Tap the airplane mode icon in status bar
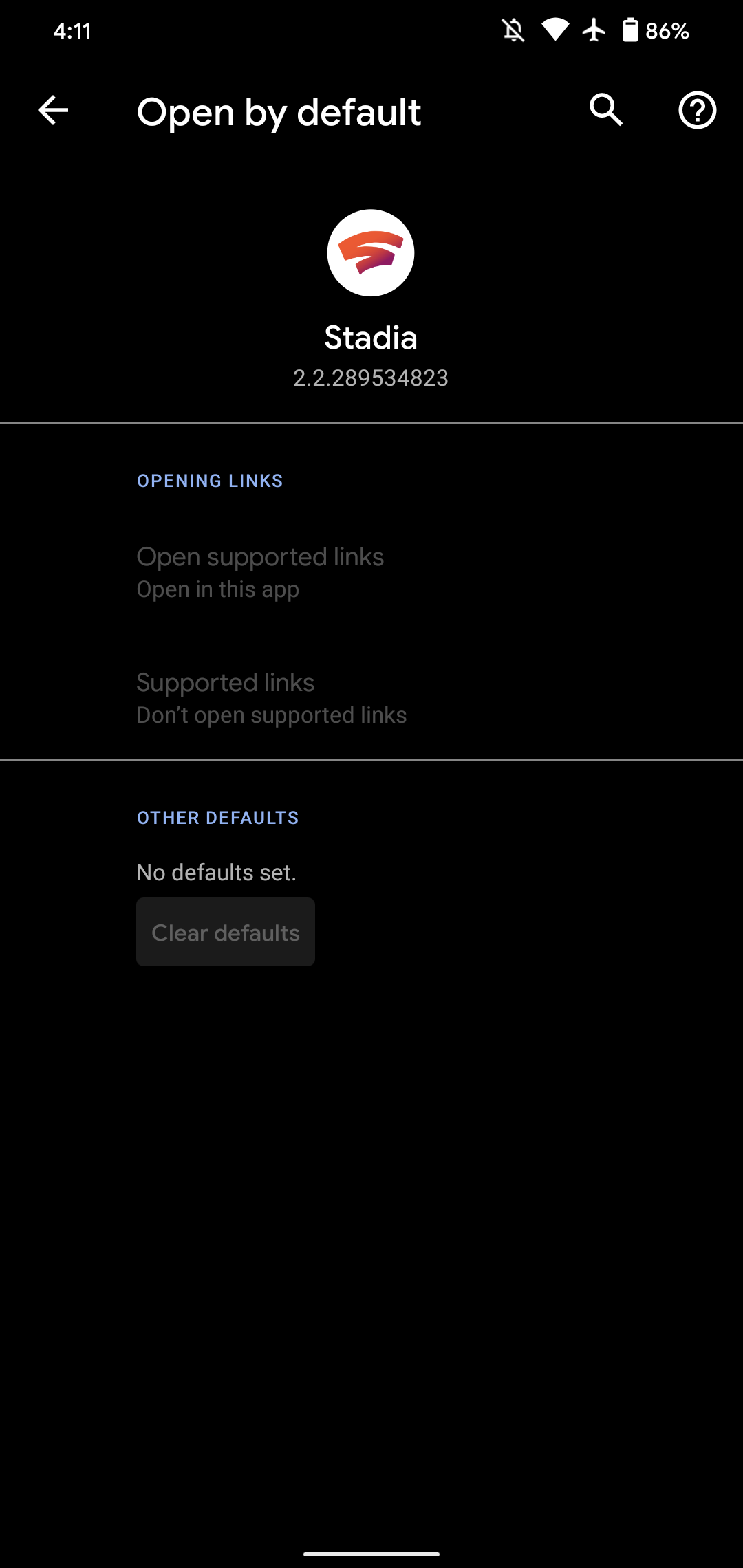The width and height of the screenshot is (743, 1568). (593, 29)
